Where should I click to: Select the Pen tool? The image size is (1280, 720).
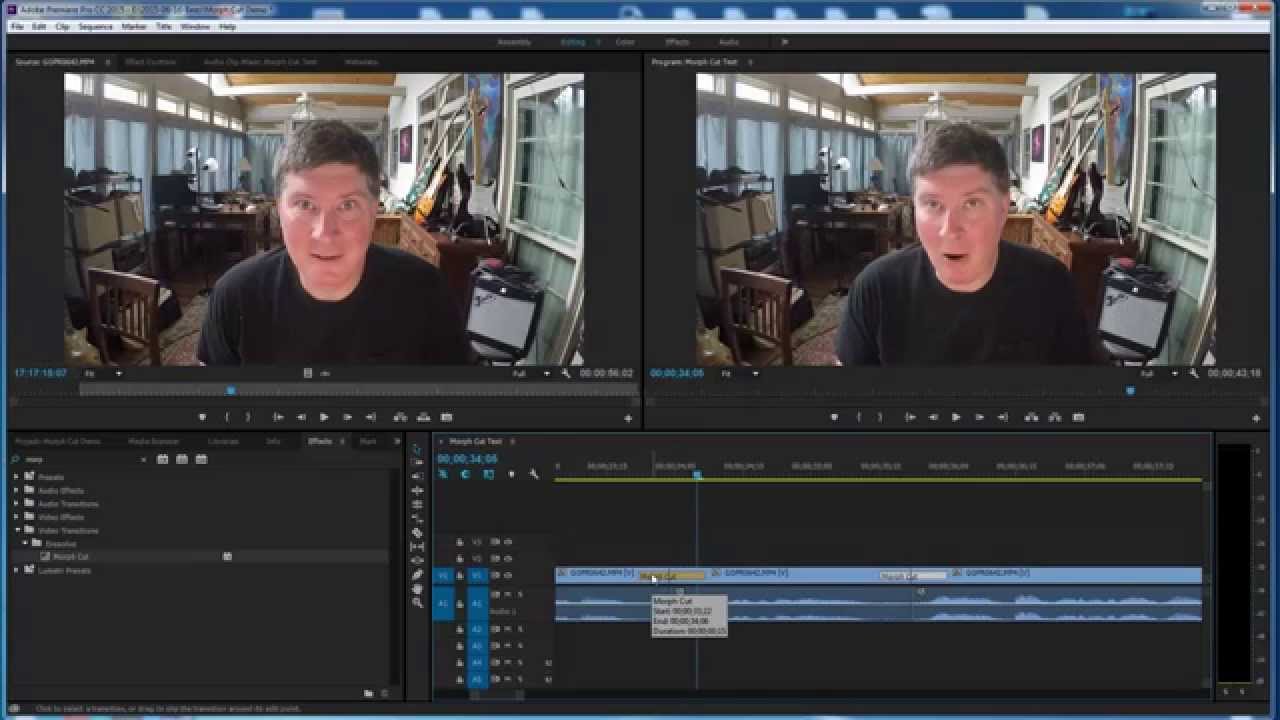pos(417,574)
